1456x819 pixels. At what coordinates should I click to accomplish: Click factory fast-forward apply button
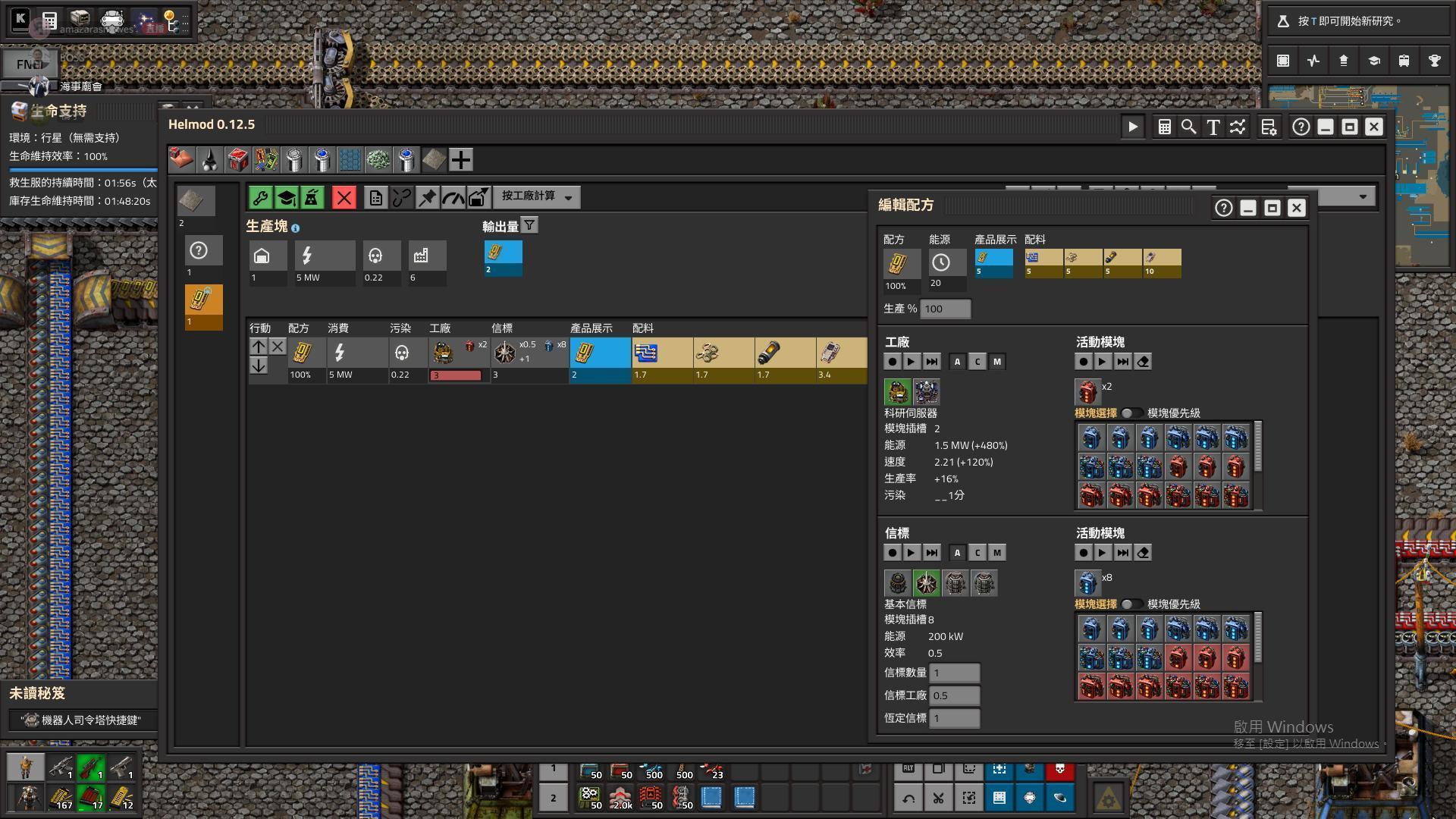(x=932, y=362)
